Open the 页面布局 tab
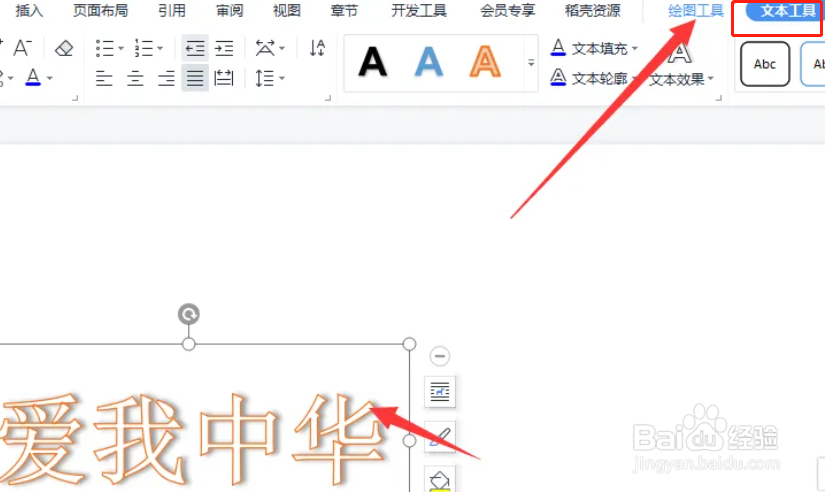The width and height of the screenshot is (825, 492). click(100, 11)
